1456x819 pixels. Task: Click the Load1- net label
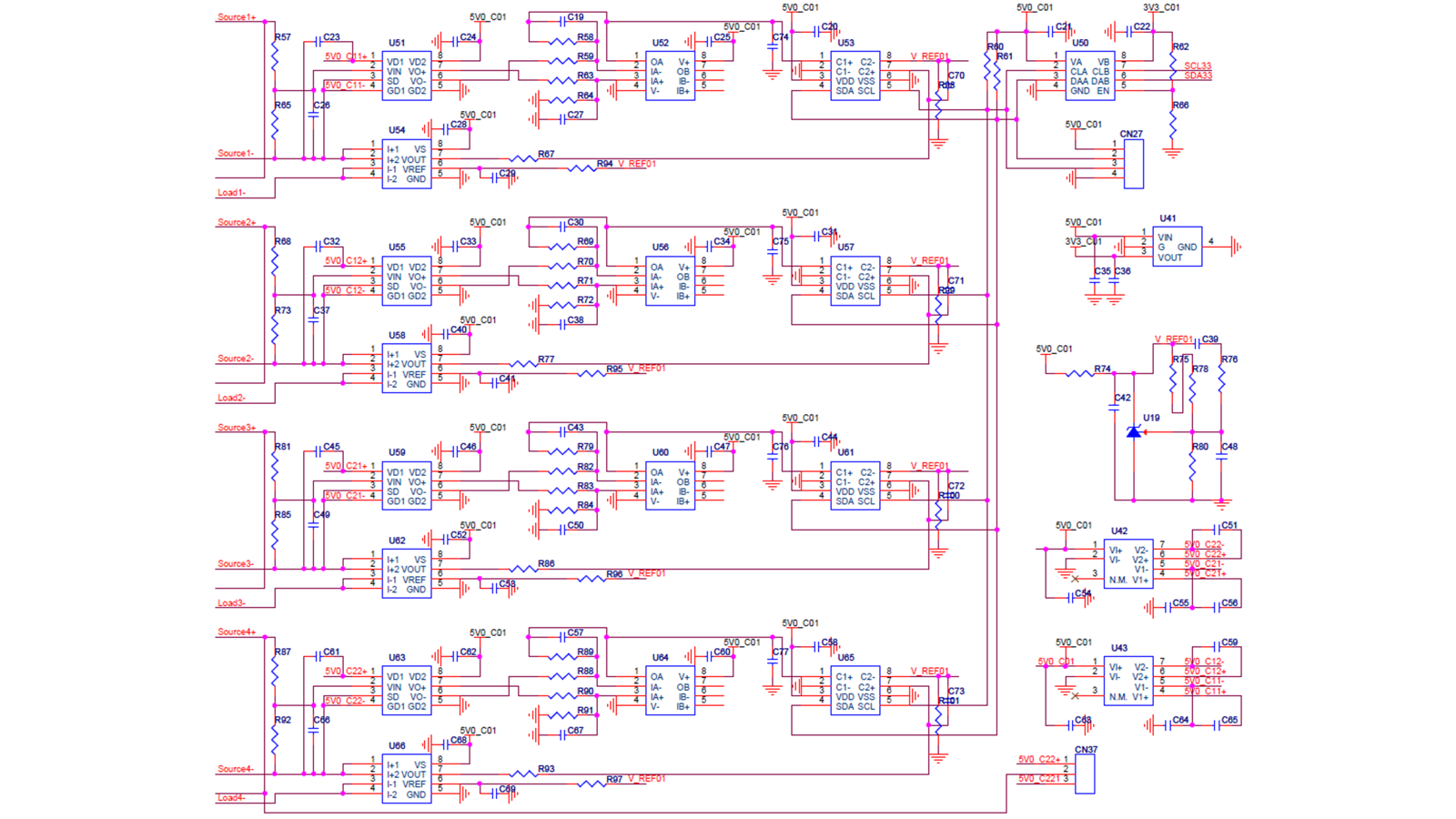tap(231, 193)
